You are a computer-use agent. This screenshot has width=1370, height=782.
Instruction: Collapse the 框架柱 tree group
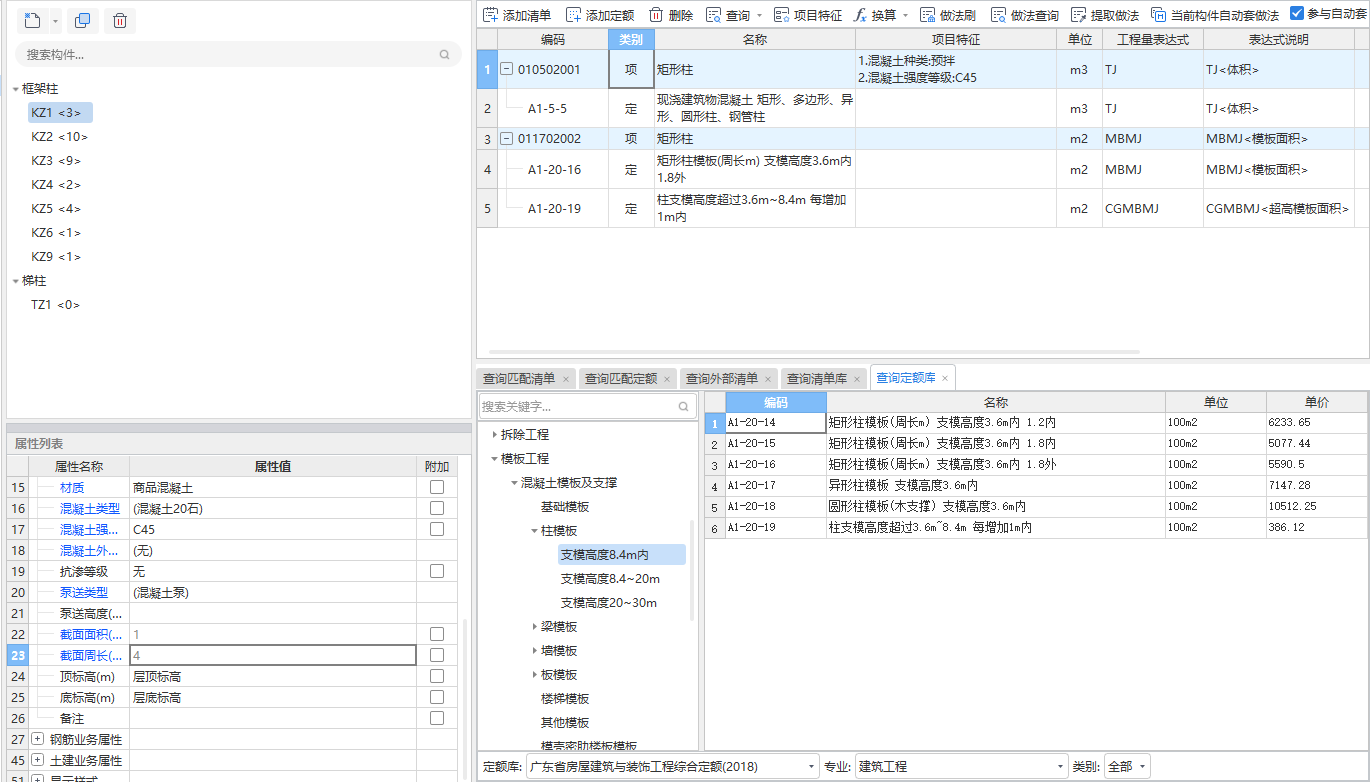pos(15,89)
